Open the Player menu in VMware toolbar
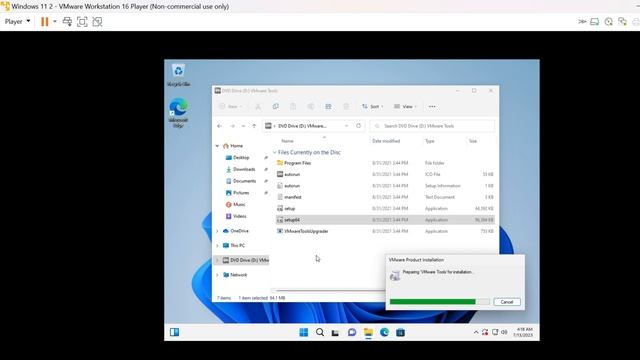Viewport: 640px width, 360px height. (x=18, y=22)
